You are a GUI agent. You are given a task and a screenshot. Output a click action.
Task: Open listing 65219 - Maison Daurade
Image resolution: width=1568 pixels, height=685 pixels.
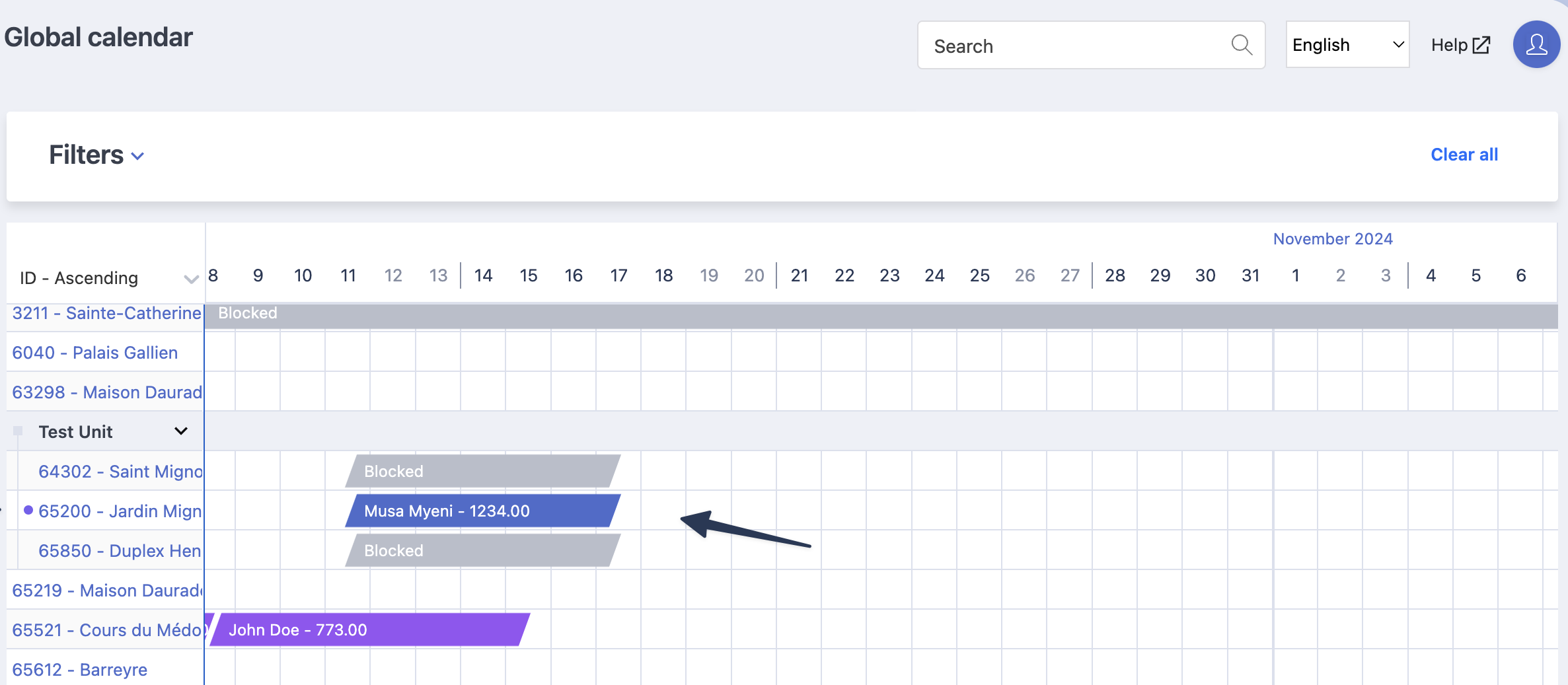tap(107, 591)
